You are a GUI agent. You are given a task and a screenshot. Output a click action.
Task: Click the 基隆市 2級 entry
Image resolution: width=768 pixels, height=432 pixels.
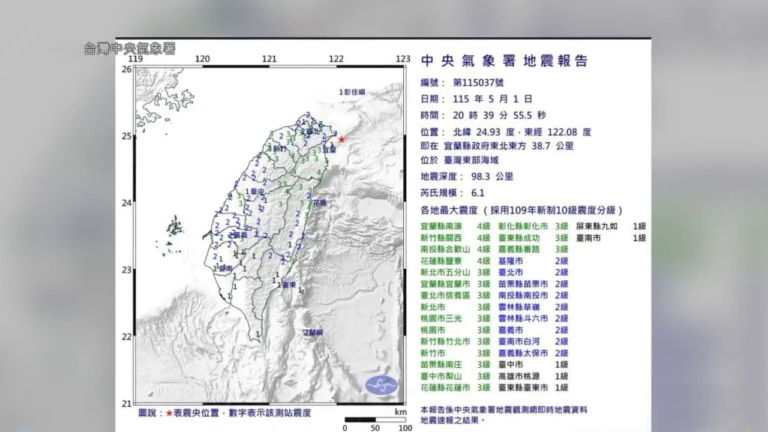click(533, 261)
